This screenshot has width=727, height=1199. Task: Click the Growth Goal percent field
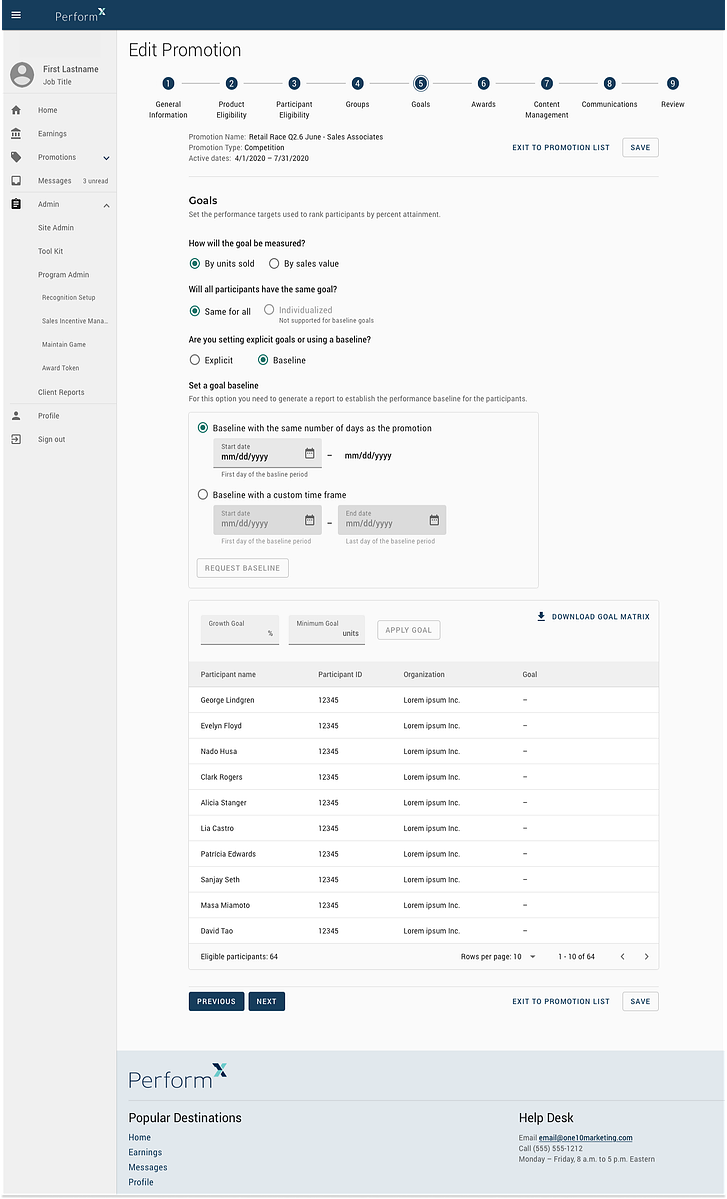click(239, 629)
